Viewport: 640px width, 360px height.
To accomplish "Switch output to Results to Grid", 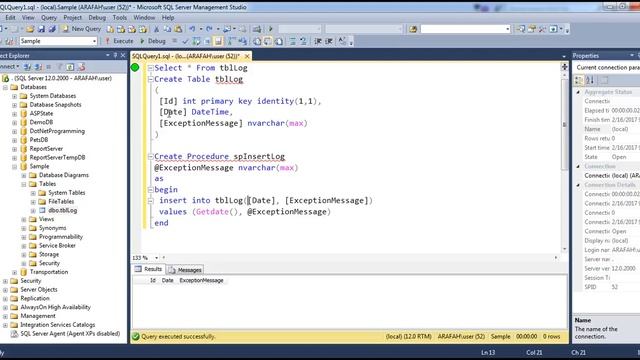I will (x=268, y=41).
